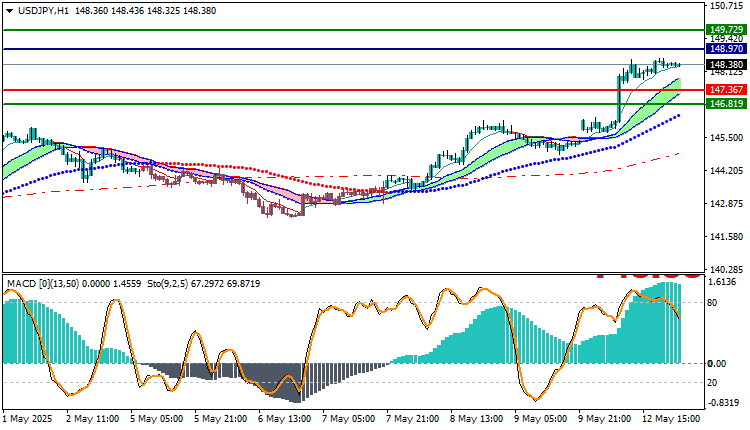Click the 150.715 price axis value
The width and height of the screenshot is (750, 430).
point(727,6)
